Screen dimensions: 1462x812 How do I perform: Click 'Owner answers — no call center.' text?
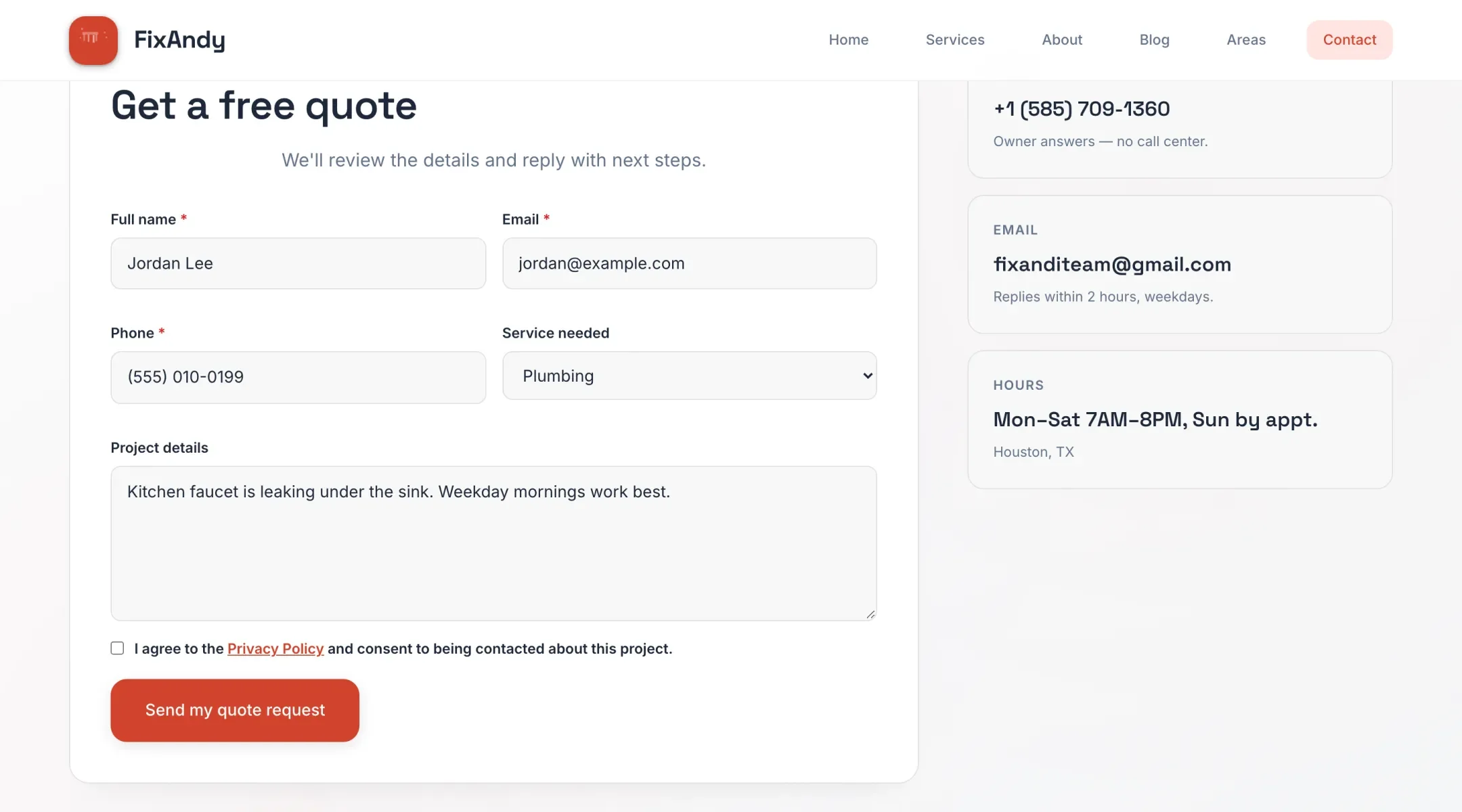1101,141
